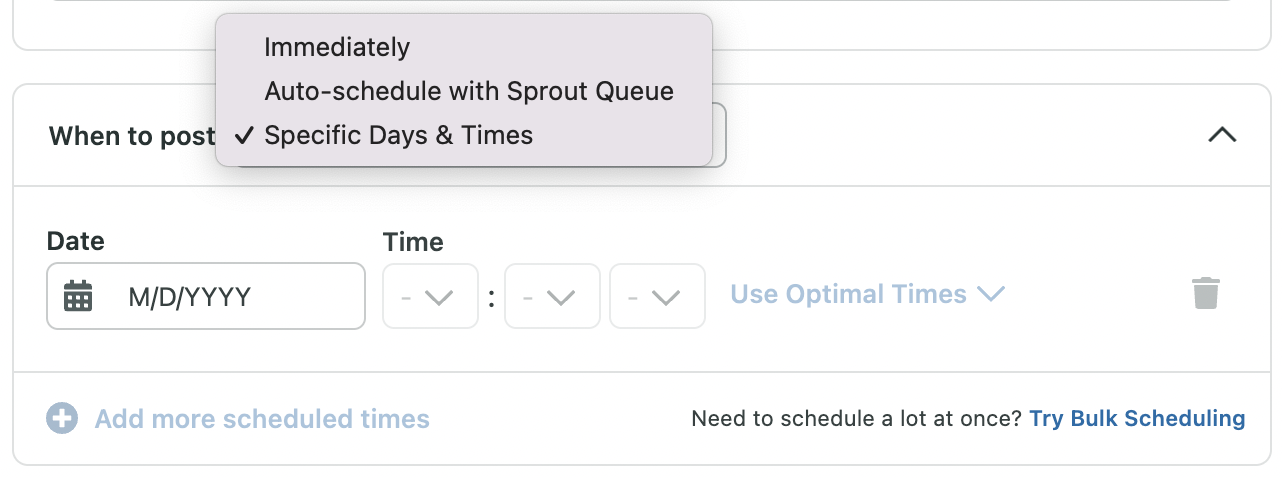Click the chevron arrow after Use Optimal Times

click(990, 294)
